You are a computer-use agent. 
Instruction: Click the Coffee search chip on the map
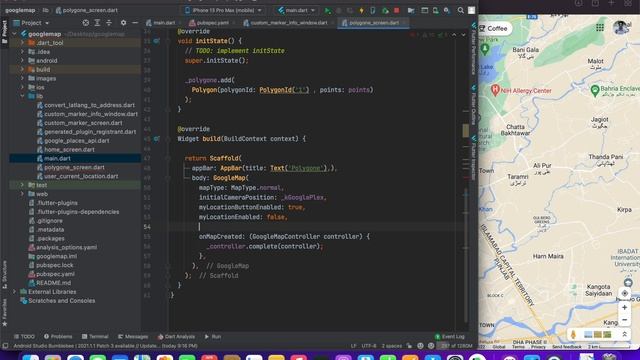point(493,28)
